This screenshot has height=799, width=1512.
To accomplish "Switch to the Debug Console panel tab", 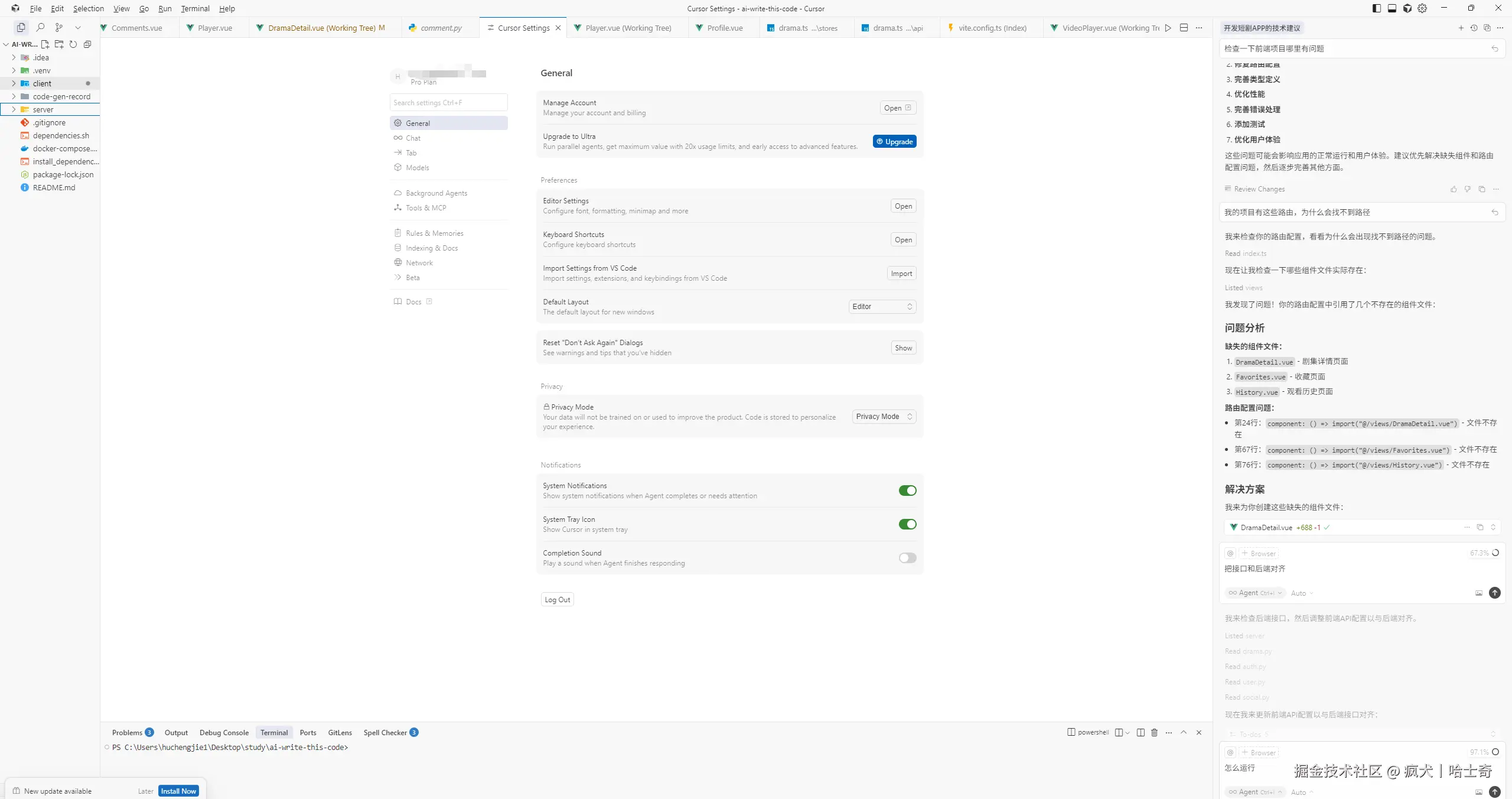I will [x=224, y=732].
